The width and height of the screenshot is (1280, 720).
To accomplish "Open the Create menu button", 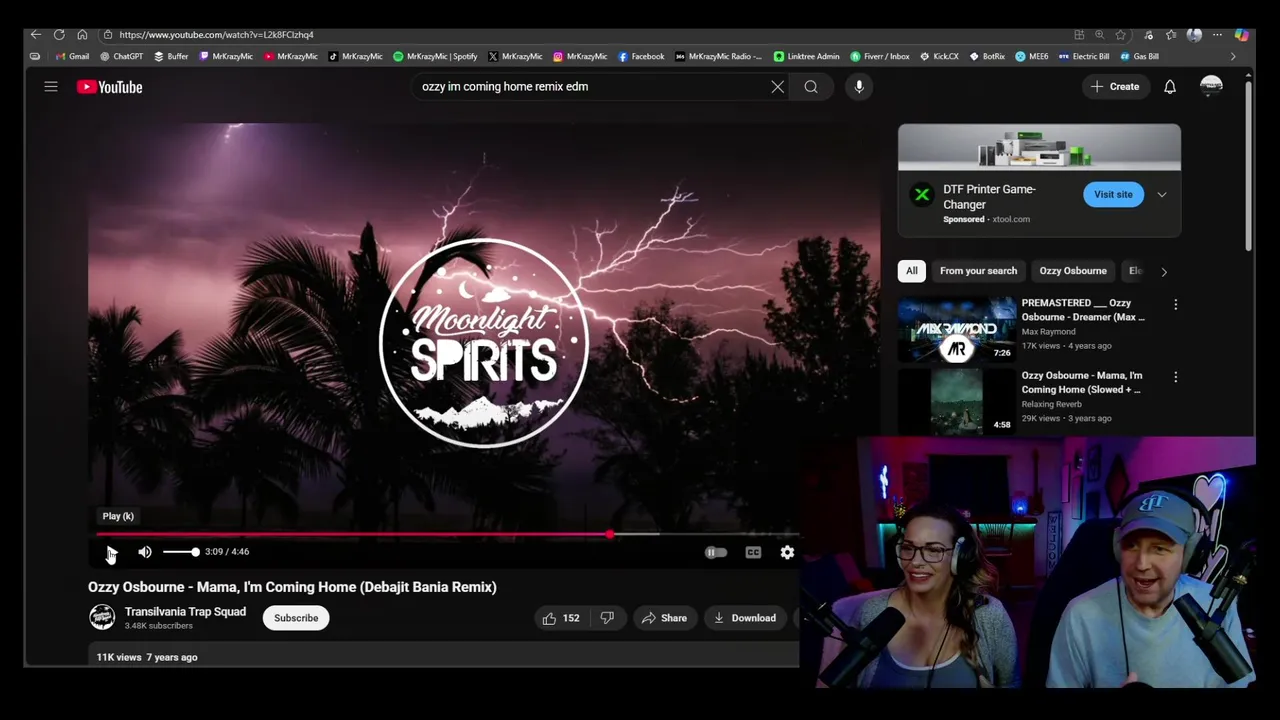I will tap(1115, 87).
